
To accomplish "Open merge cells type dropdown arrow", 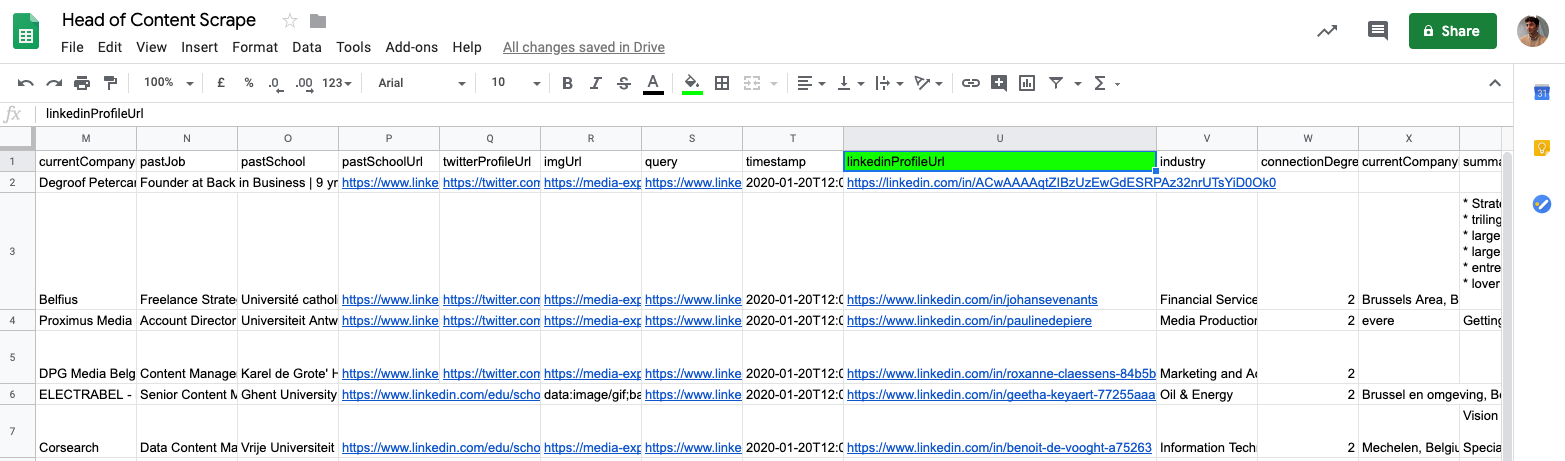I will coord(773,83).
